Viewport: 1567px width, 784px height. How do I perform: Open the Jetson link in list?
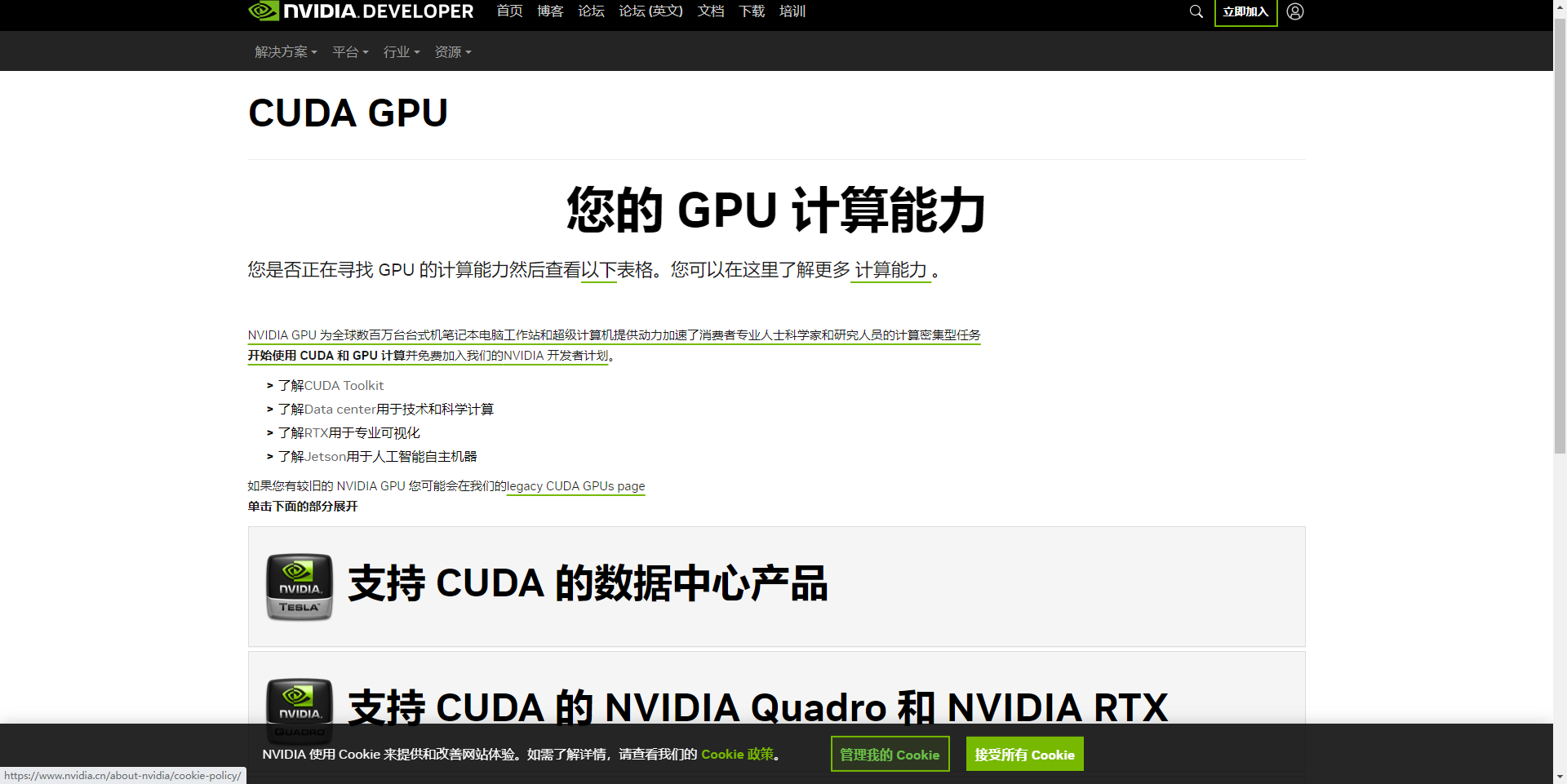point(325,456)
